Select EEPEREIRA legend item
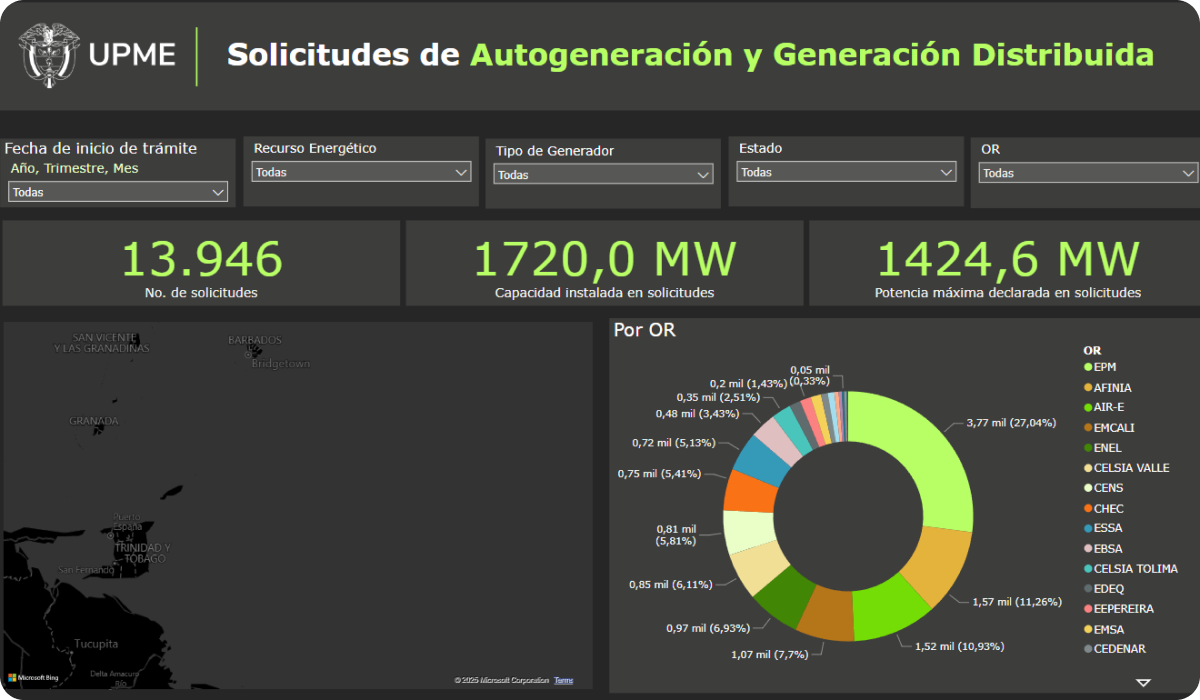 (1123, 608)
